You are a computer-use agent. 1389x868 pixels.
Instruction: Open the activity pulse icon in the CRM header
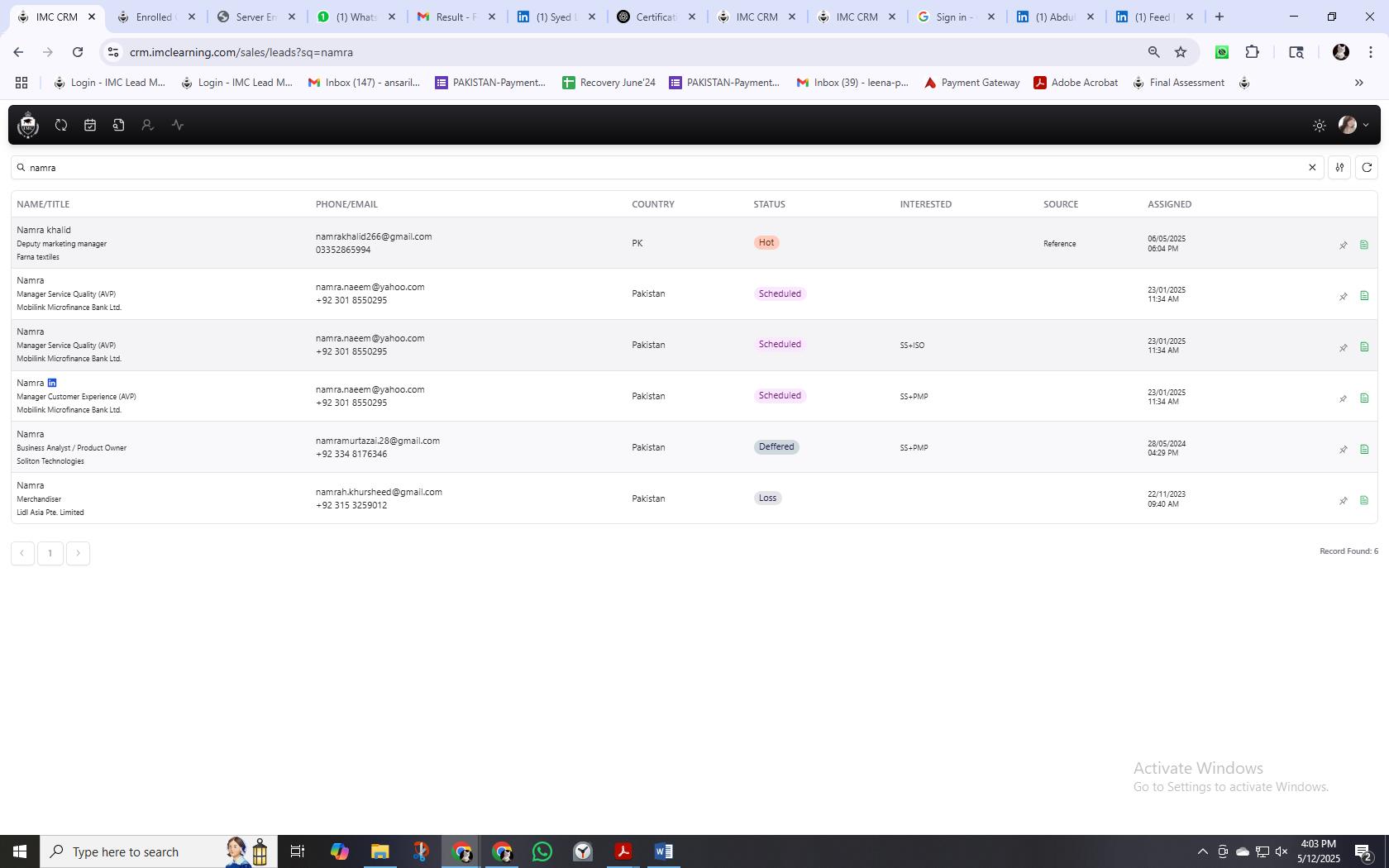[177, 125]
